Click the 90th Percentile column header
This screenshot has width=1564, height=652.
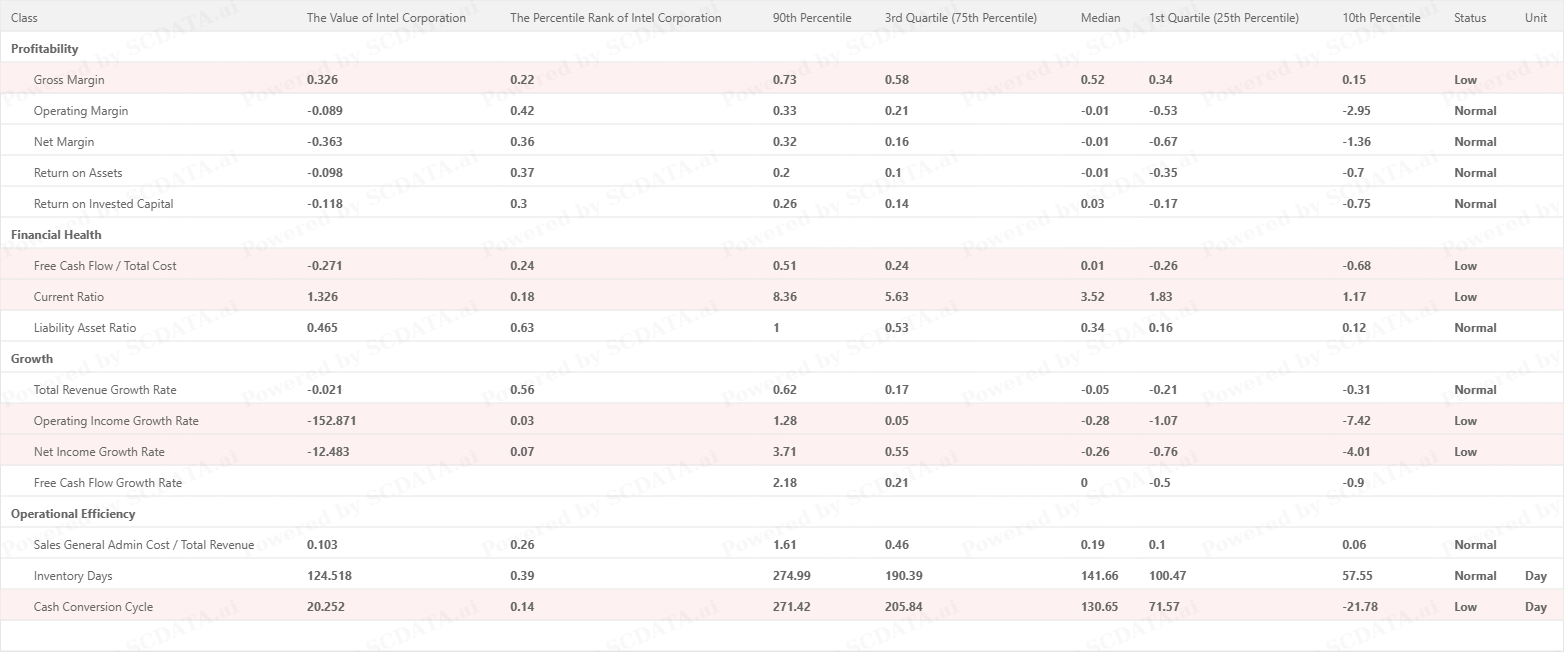(x=811, y=18)
